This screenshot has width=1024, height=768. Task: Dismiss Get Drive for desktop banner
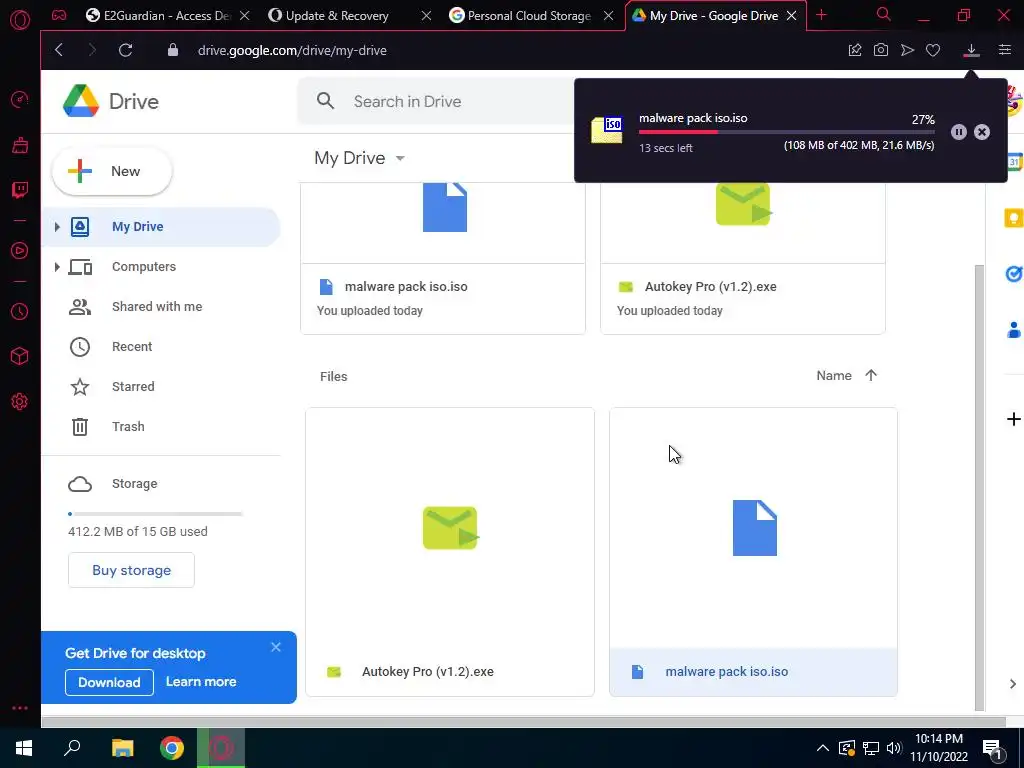(276, 647)
